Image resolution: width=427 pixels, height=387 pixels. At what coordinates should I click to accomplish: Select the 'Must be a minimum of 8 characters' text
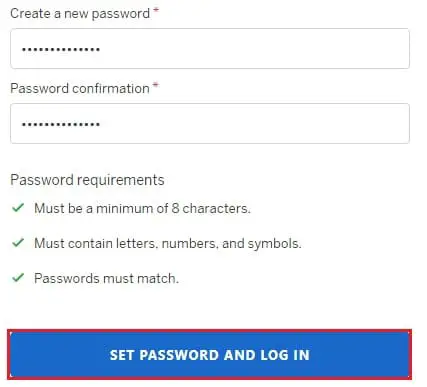click(142, 208)
